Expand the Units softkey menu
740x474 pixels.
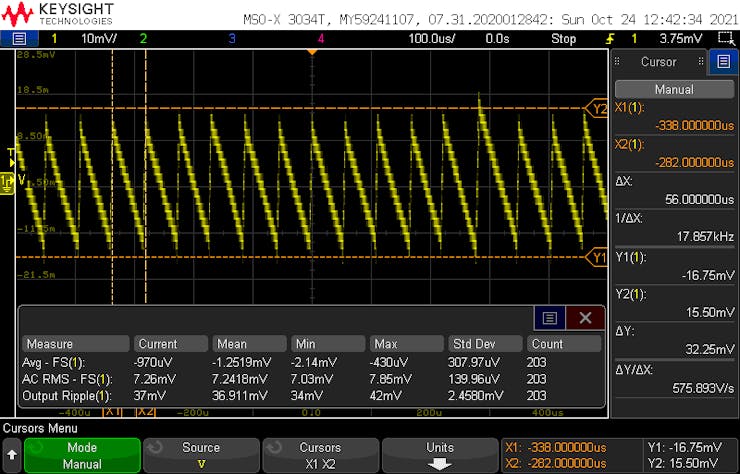(x=439, y=456)
